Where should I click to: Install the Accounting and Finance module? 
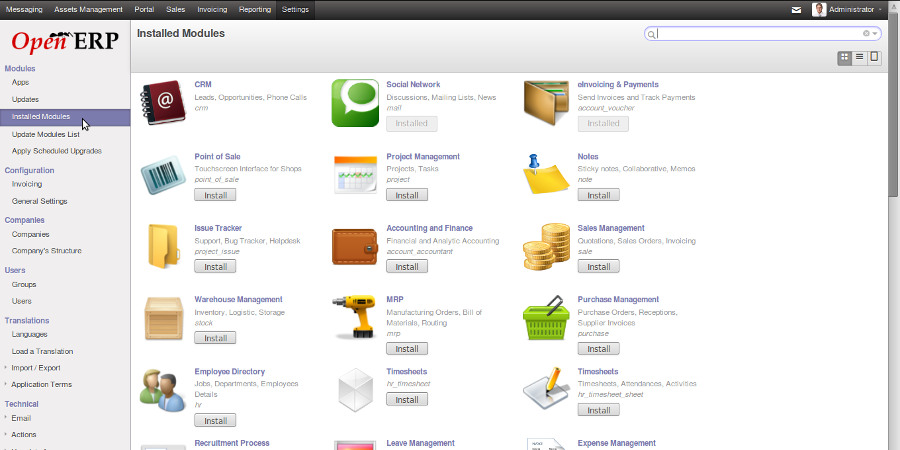pyautogui.click(x=407, y=267)
